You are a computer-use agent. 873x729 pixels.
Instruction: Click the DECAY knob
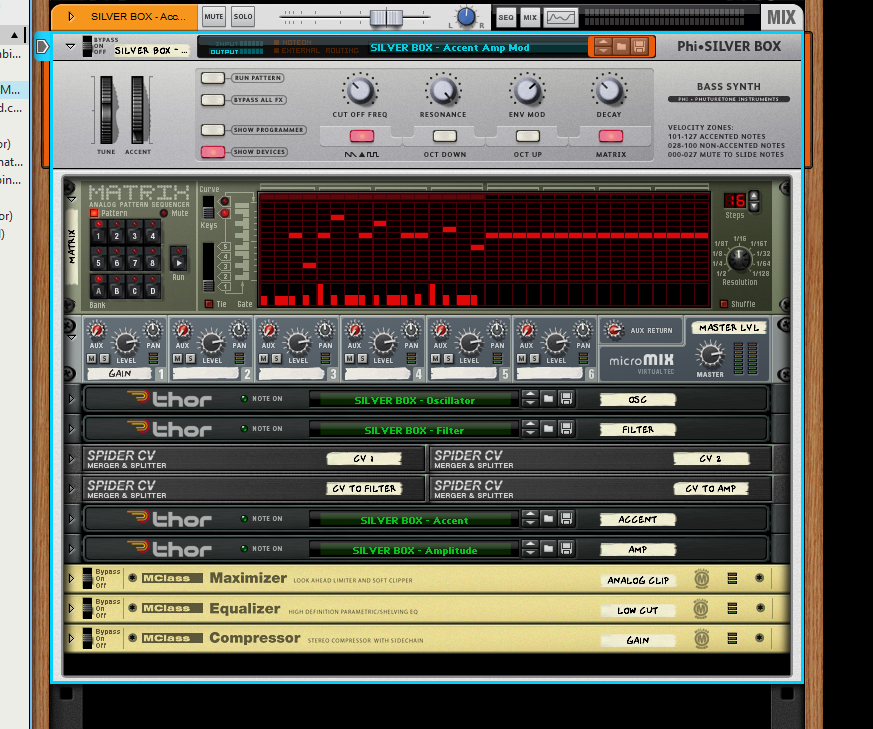[609, 91]
